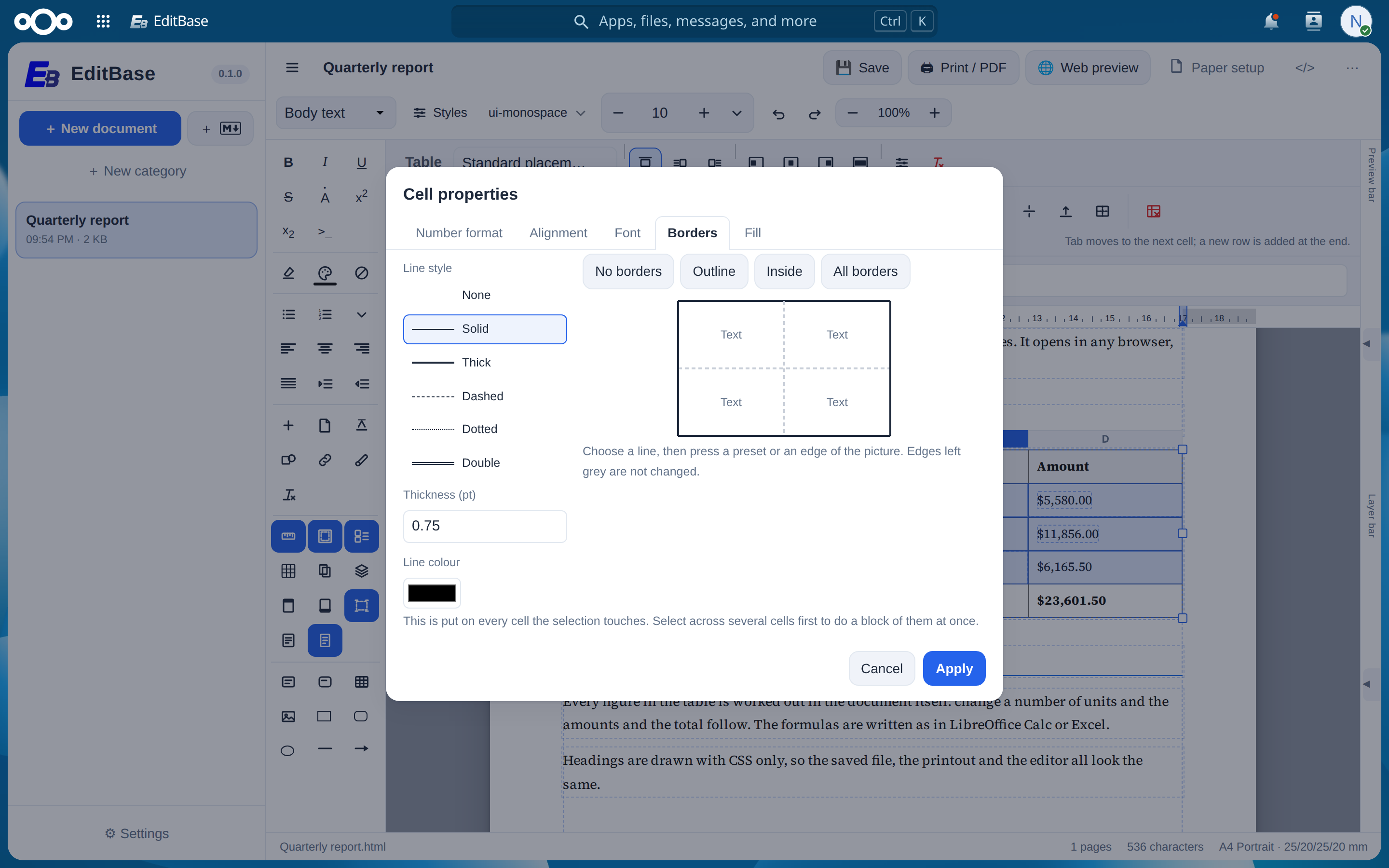Open the Fill tab
1389x868 pixels.
point(752,232)
